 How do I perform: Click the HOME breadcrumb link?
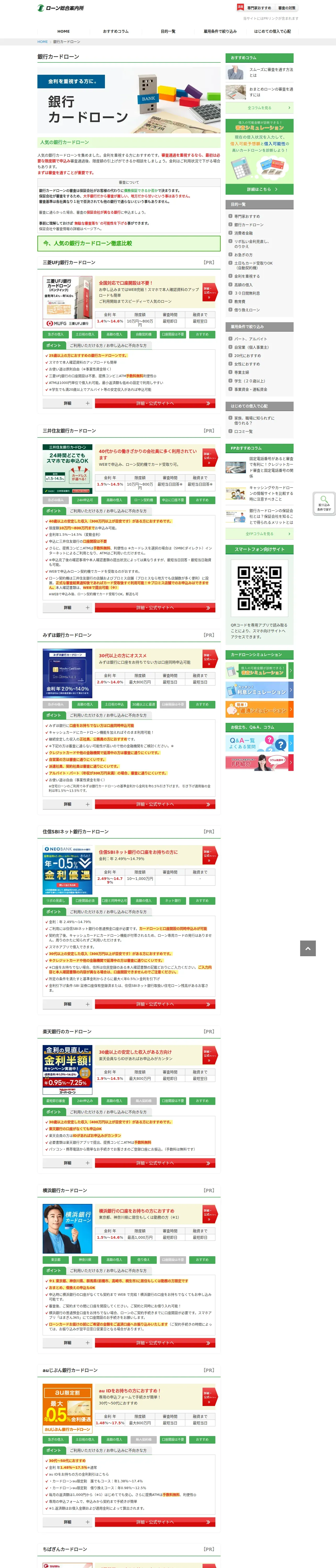point(43,42)
